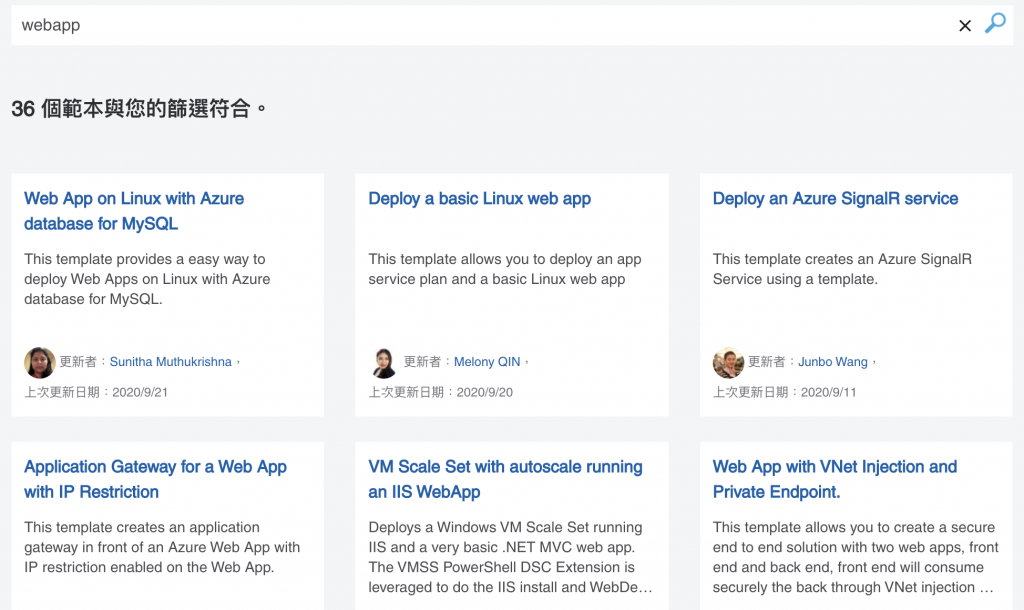Focus the search field containing "webapp"
Viewport: 1024px width, 610px height.
pos(480,26)
